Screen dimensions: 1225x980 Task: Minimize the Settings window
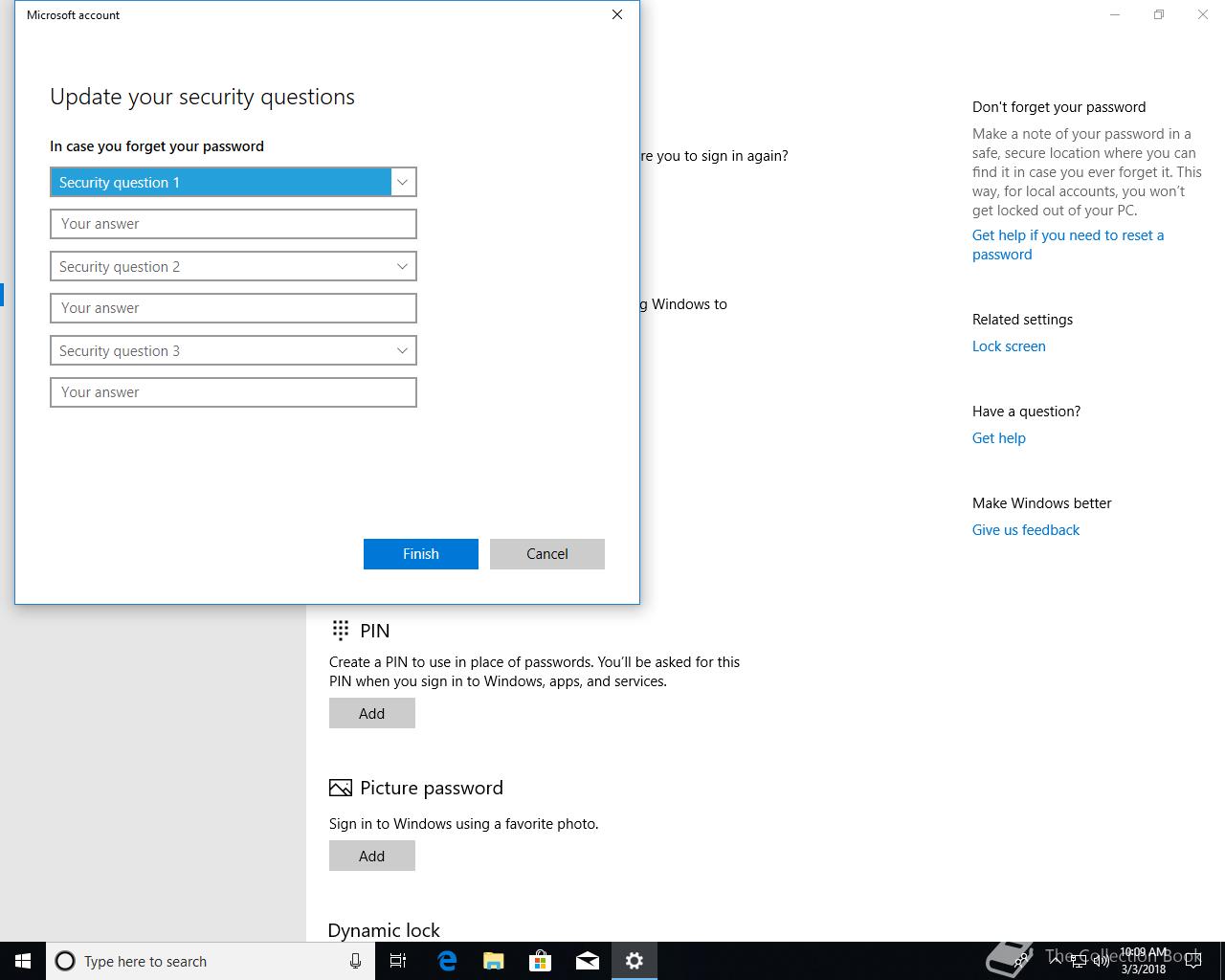(1115, 14)
